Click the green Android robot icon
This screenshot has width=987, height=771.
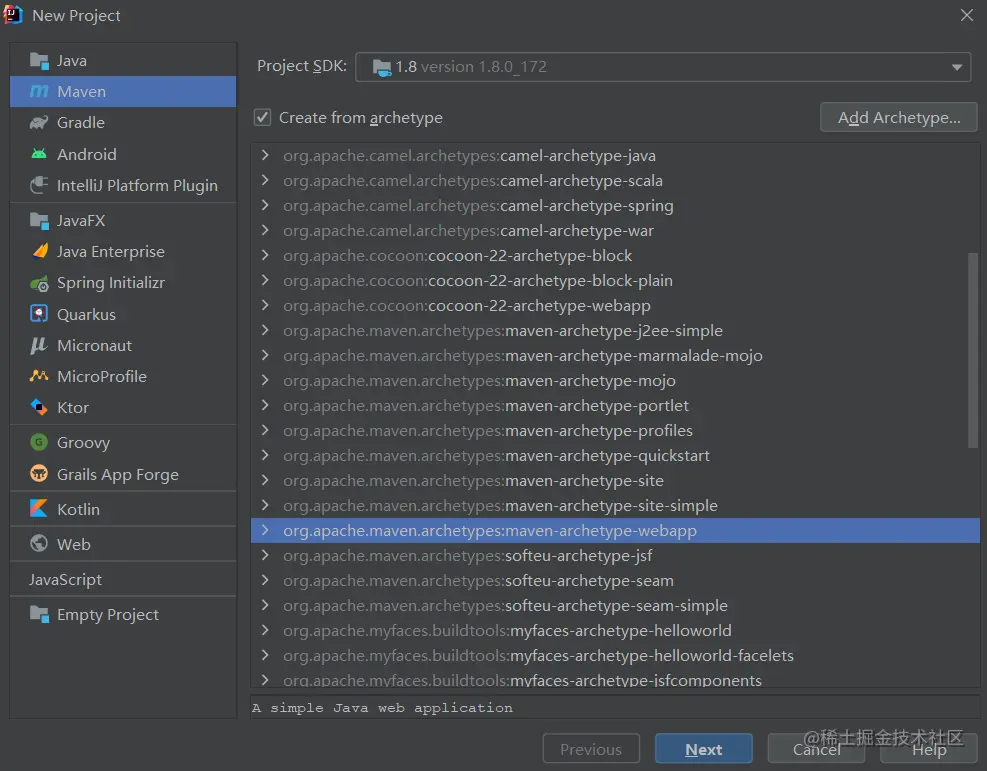coord(39,154)
